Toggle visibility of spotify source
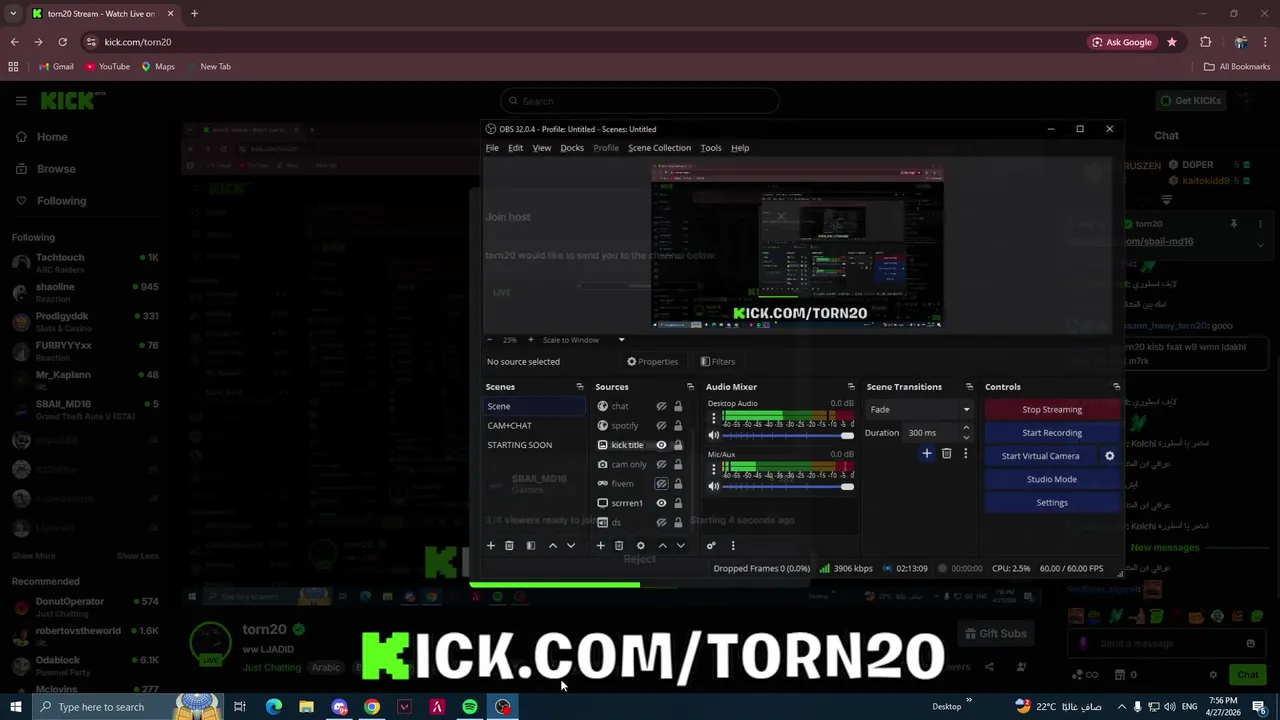The image size is (1280, 720). coord(661,426)
